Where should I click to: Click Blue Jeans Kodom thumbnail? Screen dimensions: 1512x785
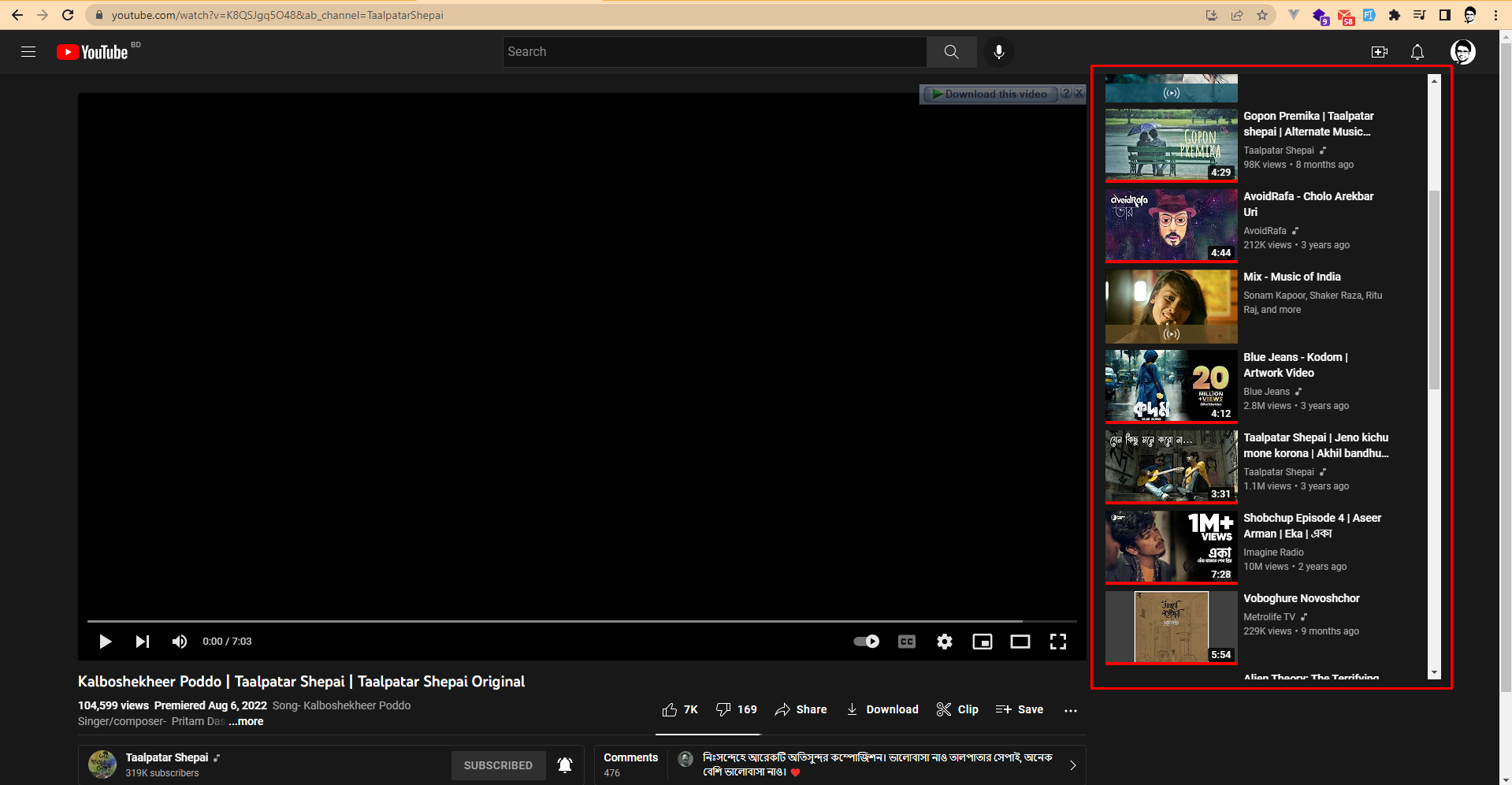coord(1171,386)
